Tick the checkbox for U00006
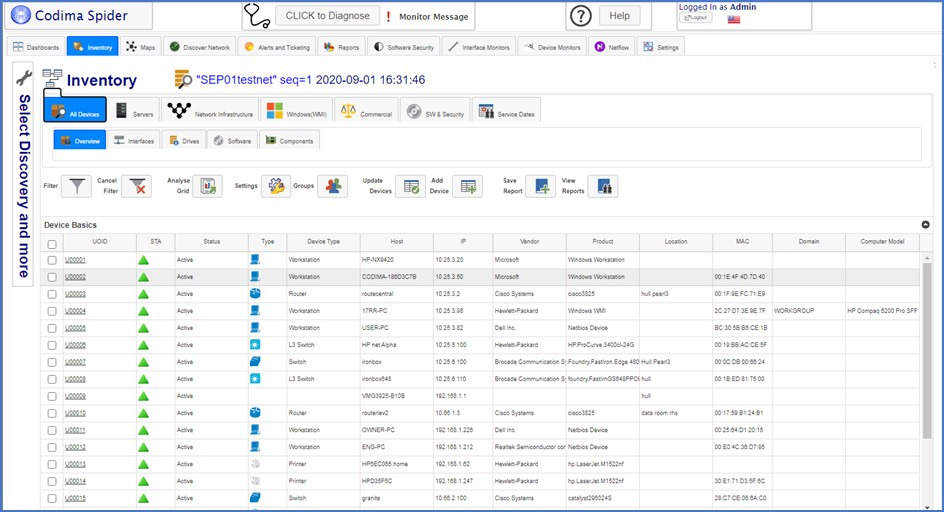 point(52,345)
